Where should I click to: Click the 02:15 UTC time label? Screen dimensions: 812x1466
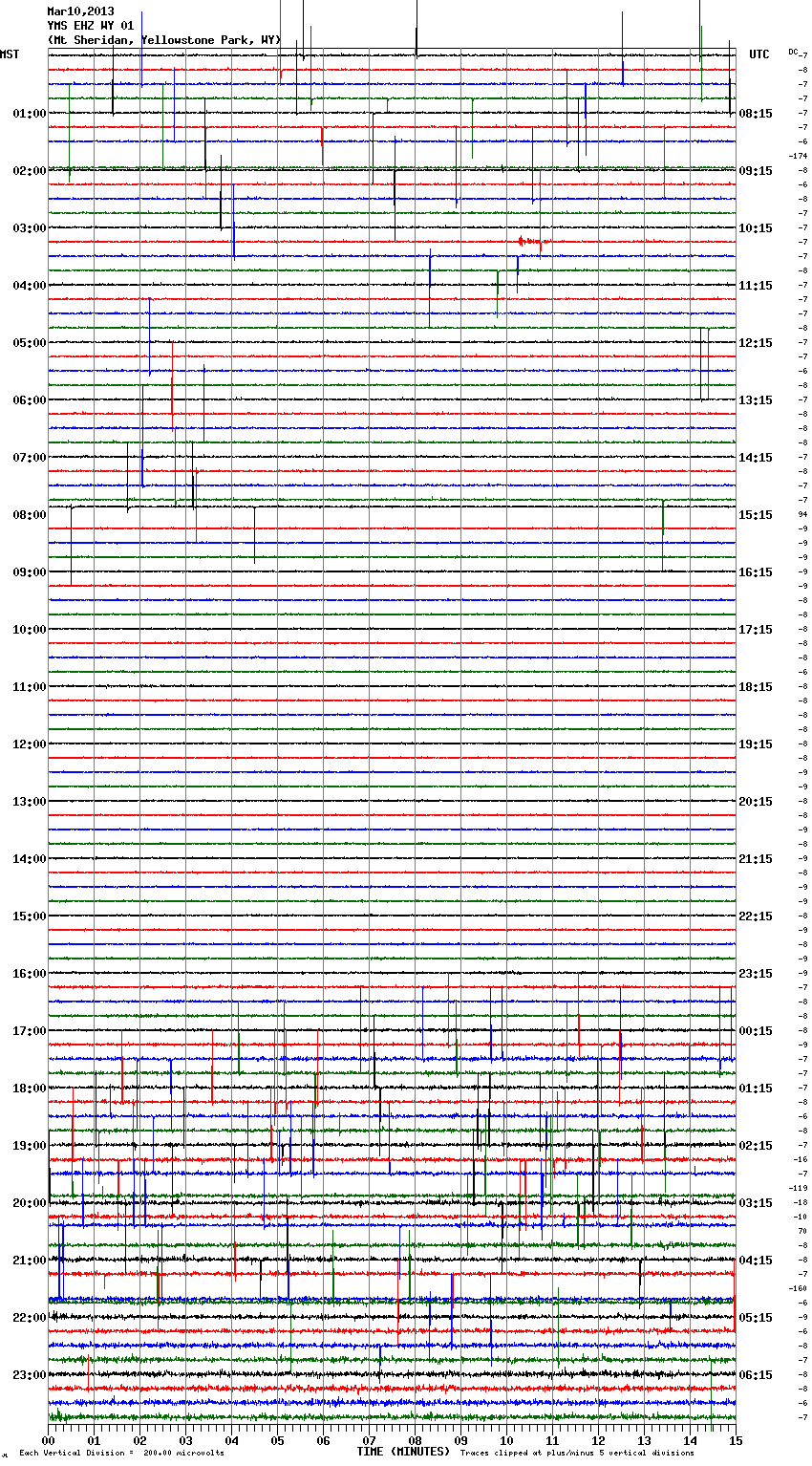click(x=756, y=1146)
